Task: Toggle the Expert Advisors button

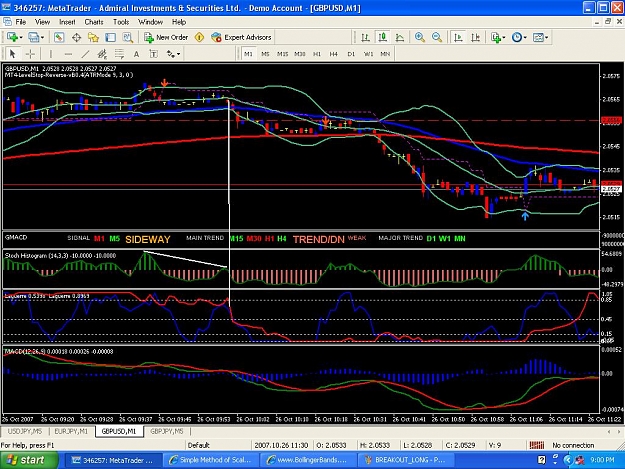Action: [242, 37]
